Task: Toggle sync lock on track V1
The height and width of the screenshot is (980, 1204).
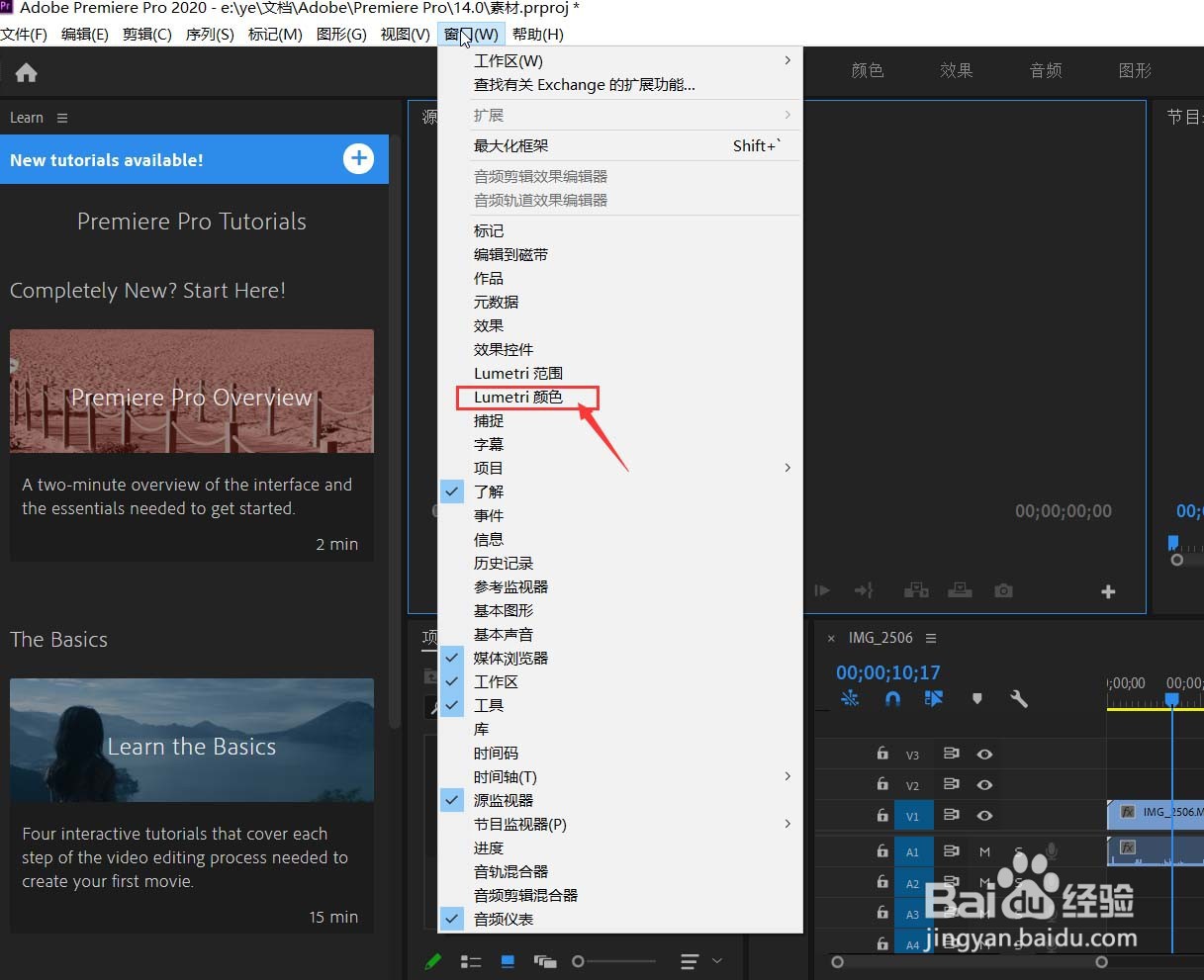Action: tap(951, 815)
